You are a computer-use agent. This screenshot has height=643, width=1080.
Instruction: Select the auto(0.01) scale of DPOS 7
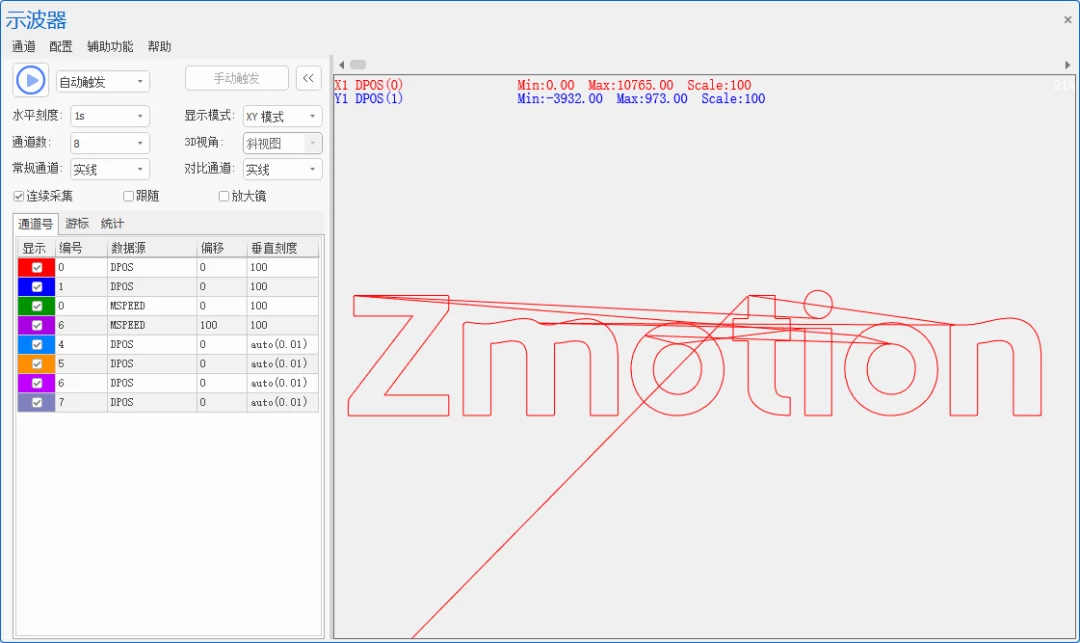pos(282,402)
